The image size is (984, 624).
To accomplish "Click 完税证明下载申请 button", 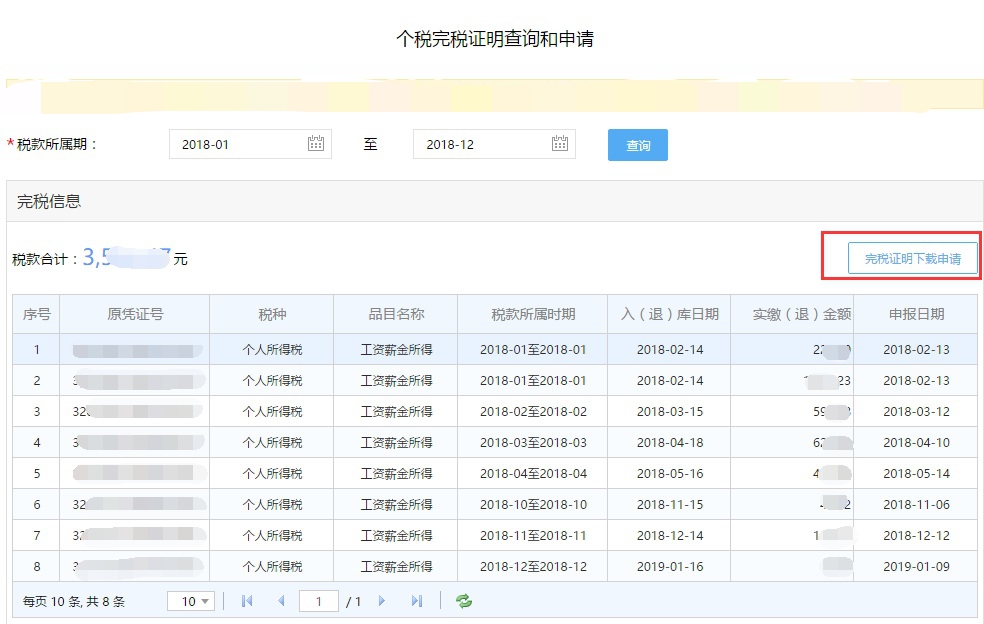I will pyautogui.click(x=912, y=258).
